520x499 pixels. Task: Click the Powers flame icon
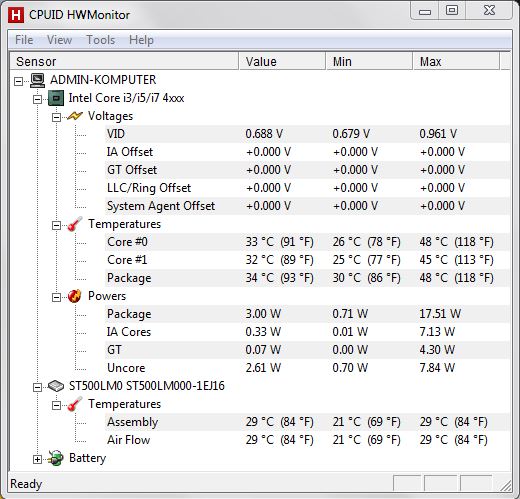[75, 296]
